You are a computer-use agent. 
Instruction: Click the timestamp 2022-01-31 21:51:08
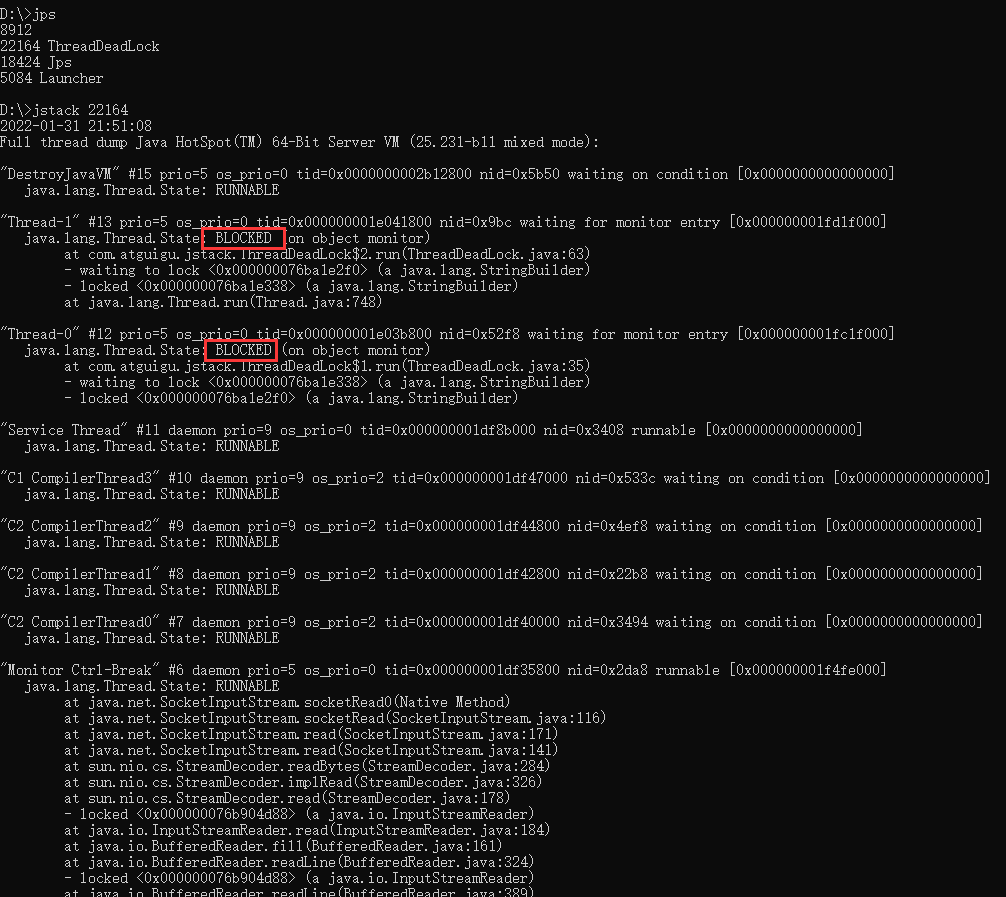[76, 126]
